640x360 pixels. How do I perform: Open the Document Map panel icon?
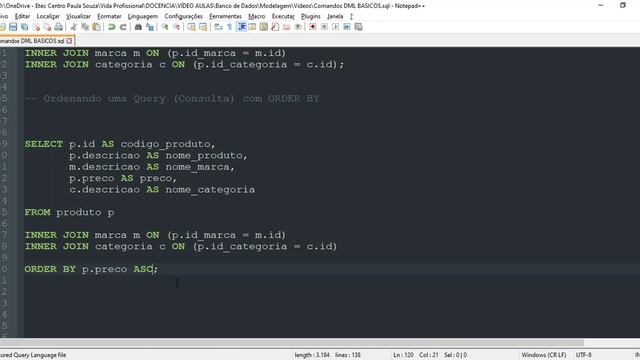(264, 27)
